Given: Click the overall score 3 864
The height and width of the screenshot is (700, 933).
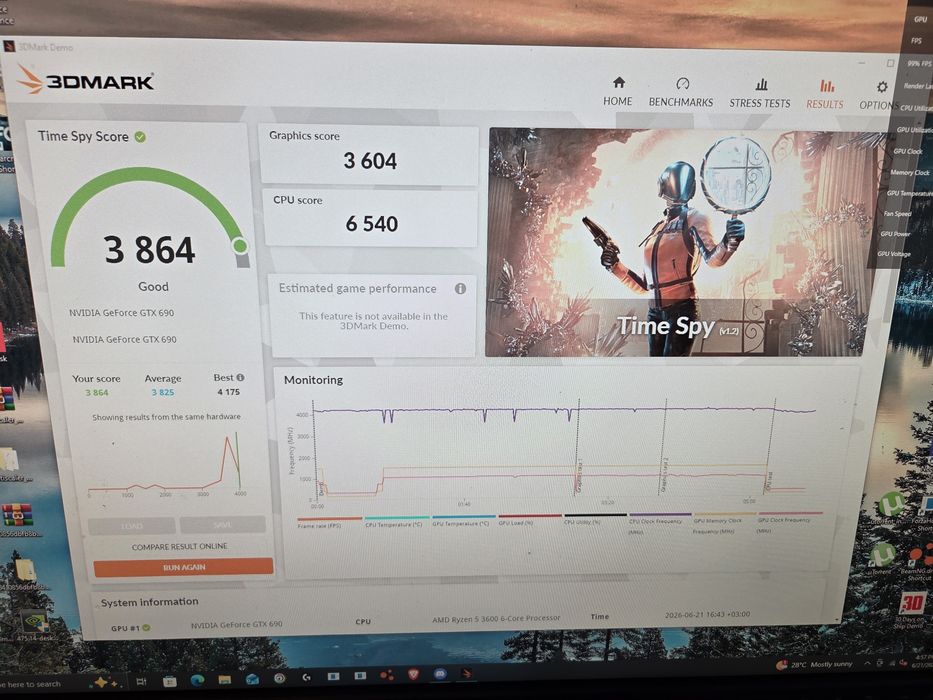Looking at the screenshot, I should tap(149, 249).
